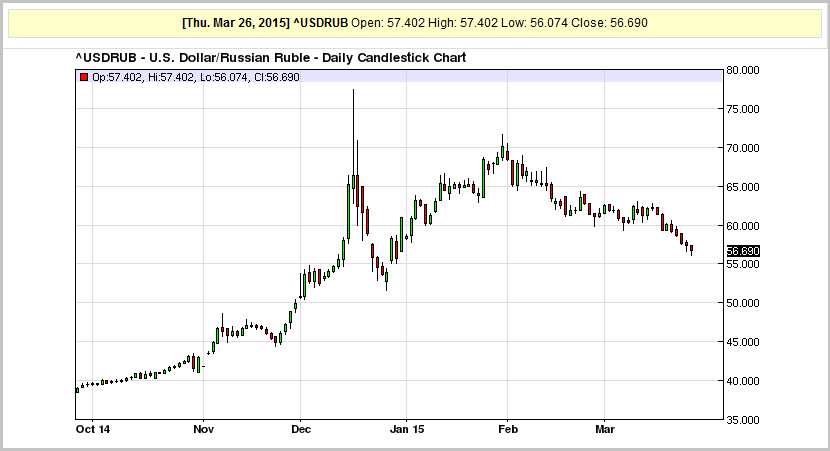The width and height of the screenshot is (830, 451).
Task: Click the 35.000 price axis label
Action: coord(742,420)
